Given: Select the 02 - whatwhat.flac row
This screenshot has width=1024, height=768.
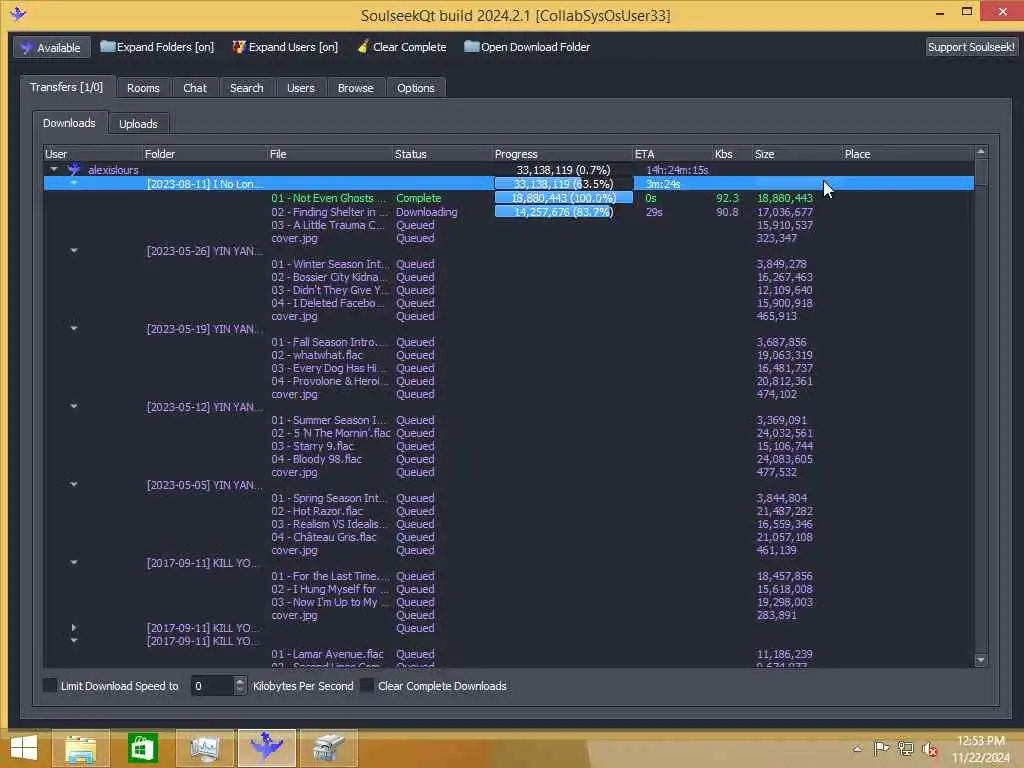Looking at the screenshot, I should click(508, 355).
